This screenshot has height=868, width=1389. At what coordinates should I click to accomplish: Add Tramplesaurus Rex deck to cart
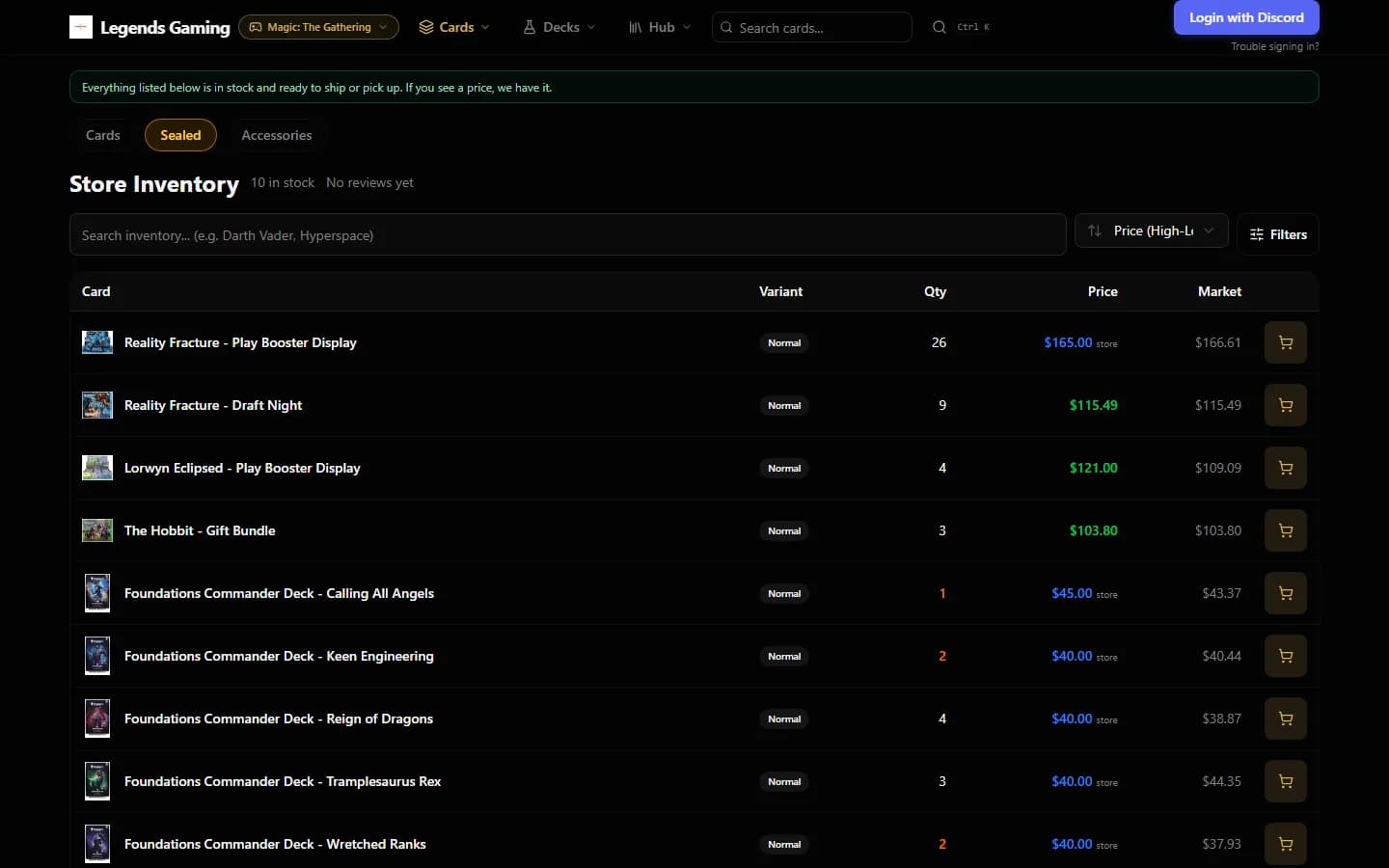[1286, 781]
